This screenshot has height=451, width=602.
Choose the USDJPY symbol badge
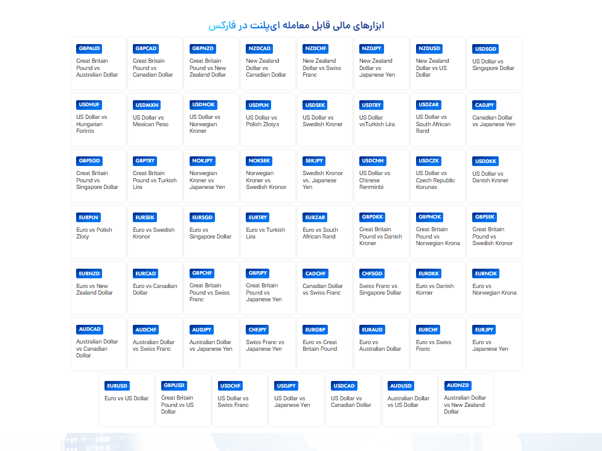286,386
